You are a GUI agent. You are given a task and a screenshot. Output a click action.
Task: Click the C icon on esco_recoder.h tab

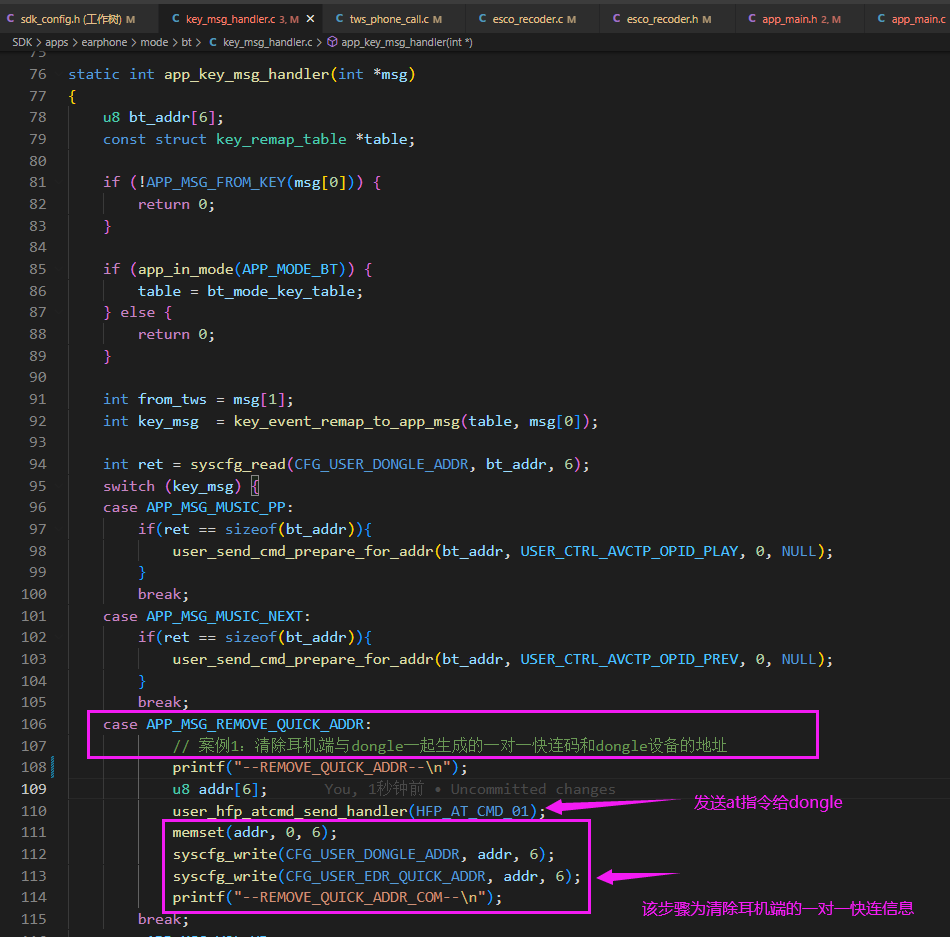616,19
